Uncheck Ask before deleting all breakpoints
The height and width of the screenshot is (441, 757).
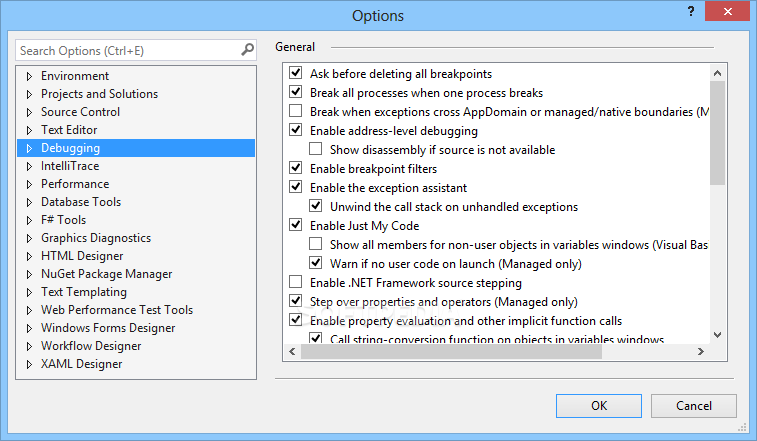[x=295, y=73]
